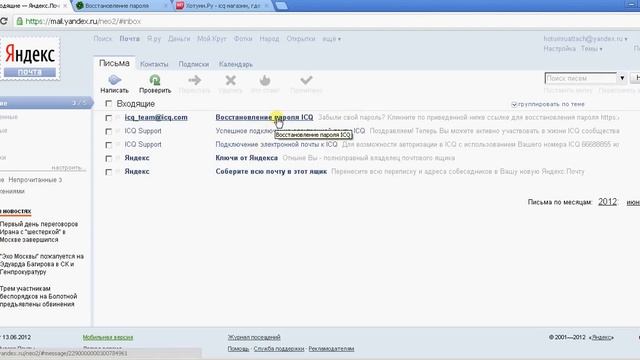Open the account email dropdown
The width and height of the screenshot is (640, 360).
pos(585,38)
